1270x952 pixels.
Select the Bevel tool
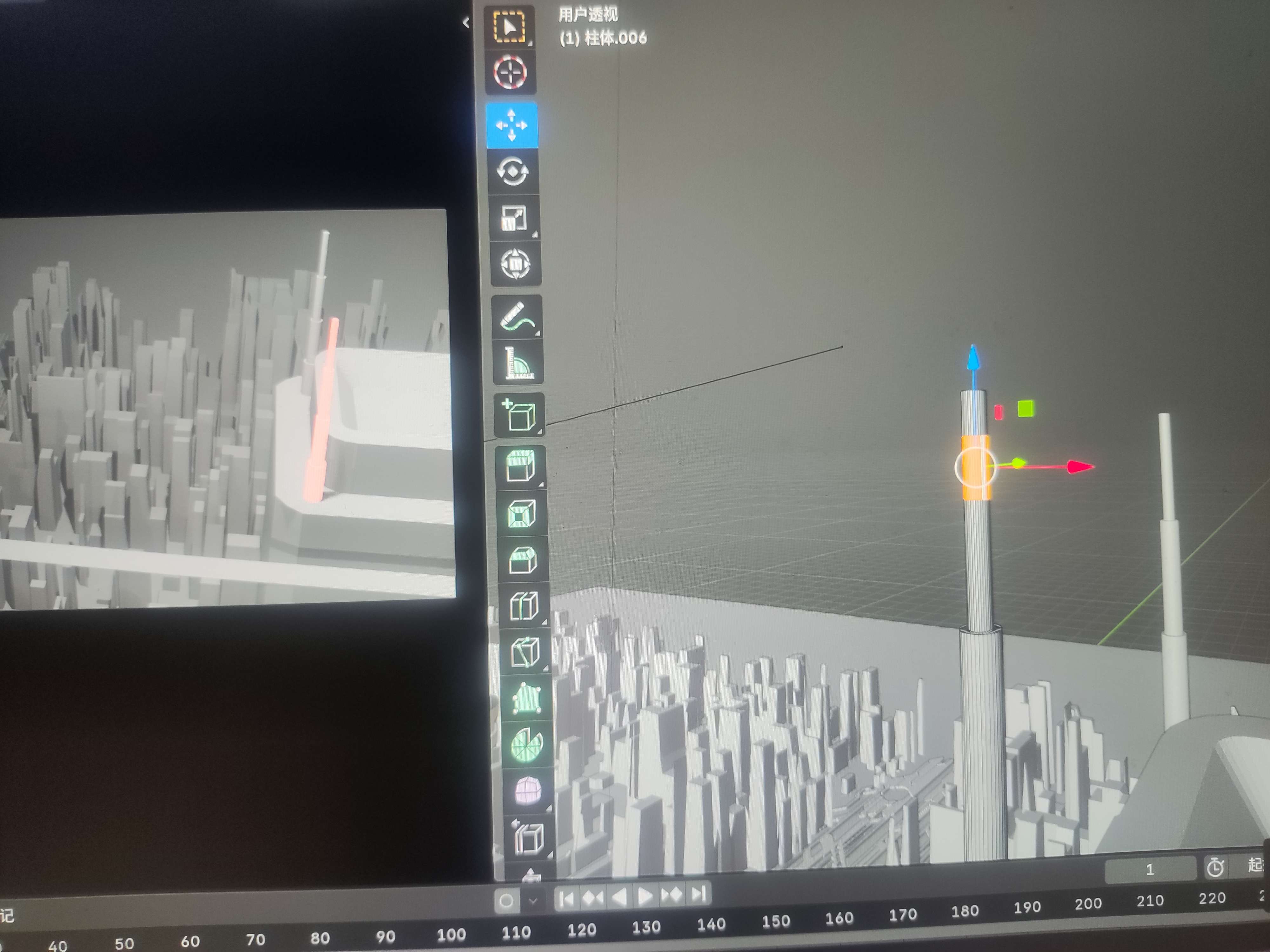point(523,560)
